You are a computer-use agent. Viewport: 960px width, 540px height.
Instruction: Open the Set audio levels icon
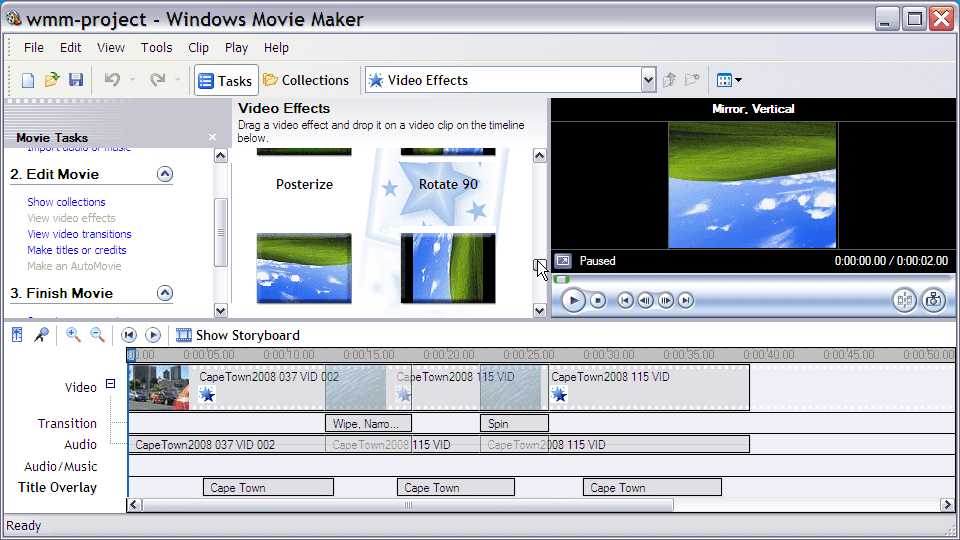[17, 335]
